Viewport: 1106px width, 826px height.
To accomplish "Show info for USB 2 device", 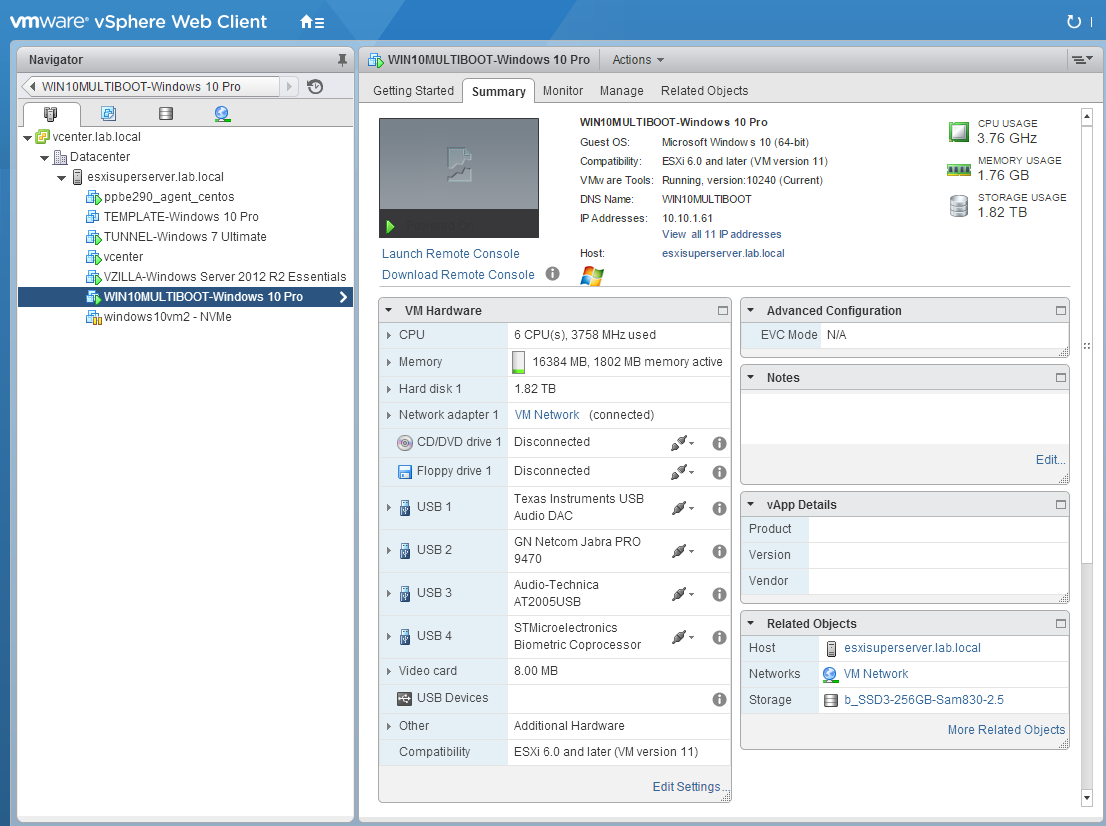I will [x=719, y=551].
